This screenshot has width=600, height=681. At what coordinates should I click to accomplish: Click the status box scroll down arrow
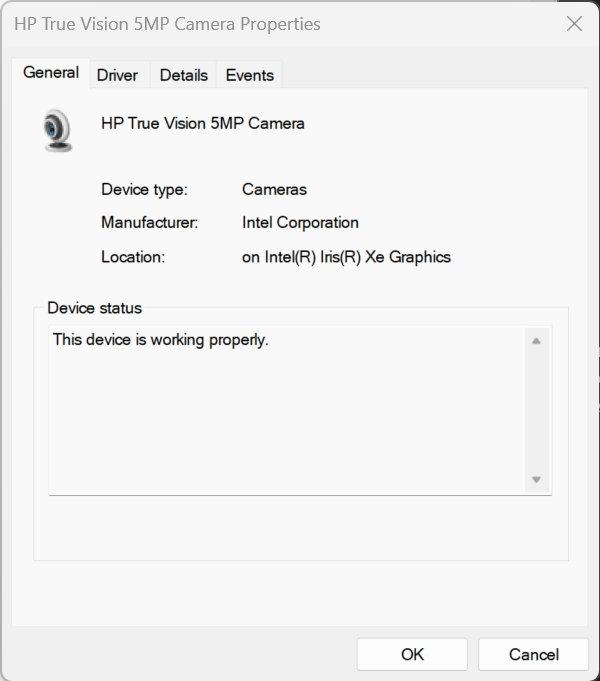point(537,479)
